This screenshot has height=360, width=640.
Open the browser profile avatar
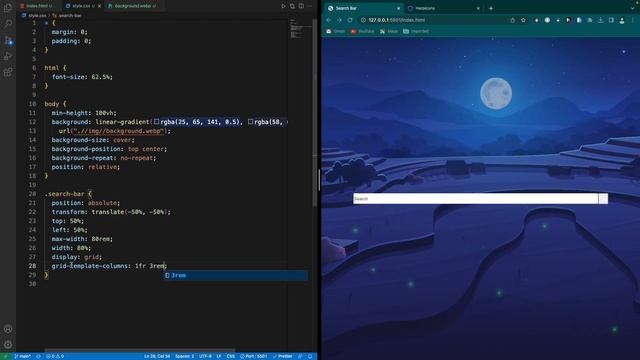click(x=622, y=20)
